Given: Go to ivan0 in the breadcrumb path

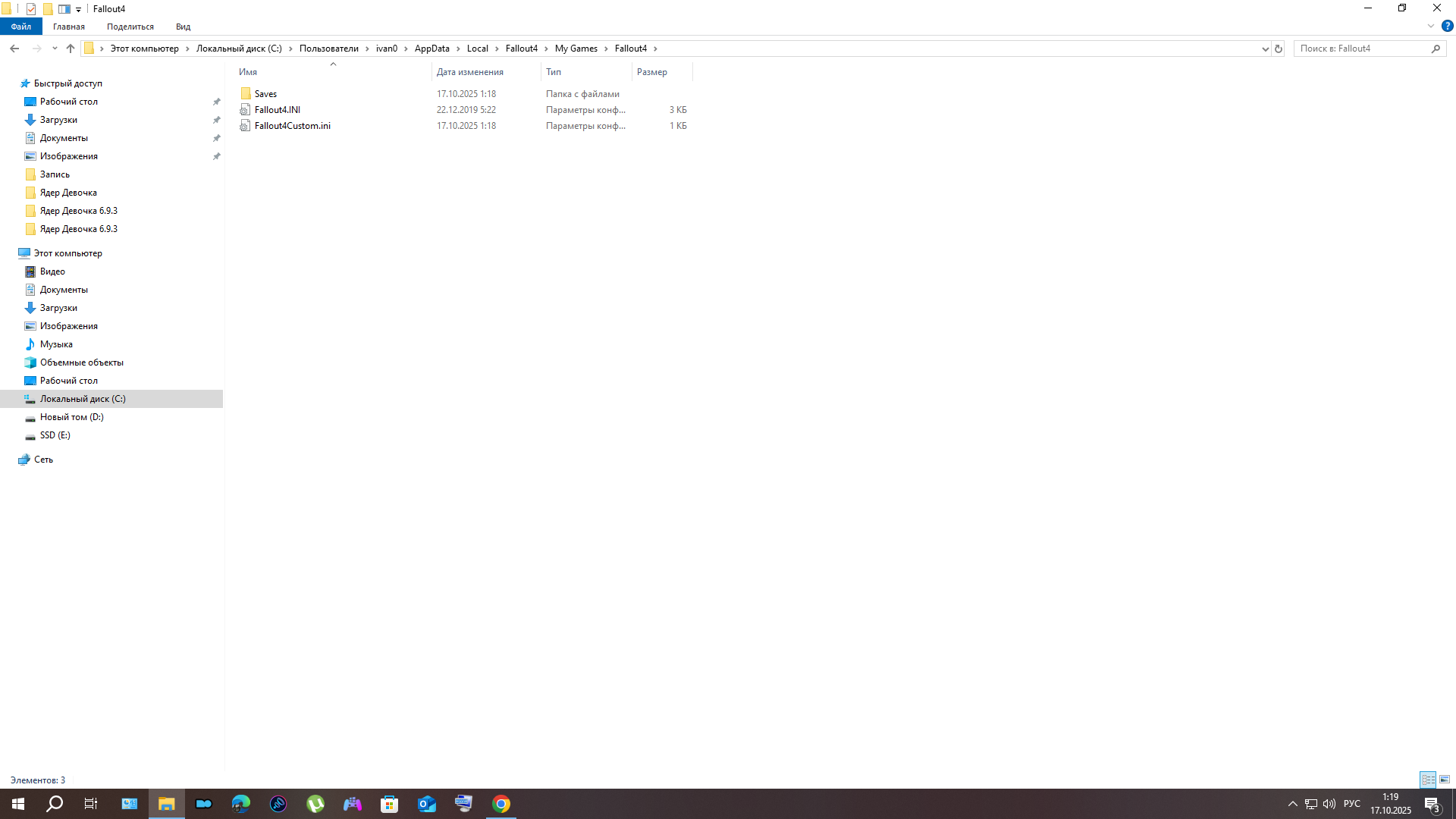Looking at the screenshot, I should pyautogui.click(x=387, y=49).
